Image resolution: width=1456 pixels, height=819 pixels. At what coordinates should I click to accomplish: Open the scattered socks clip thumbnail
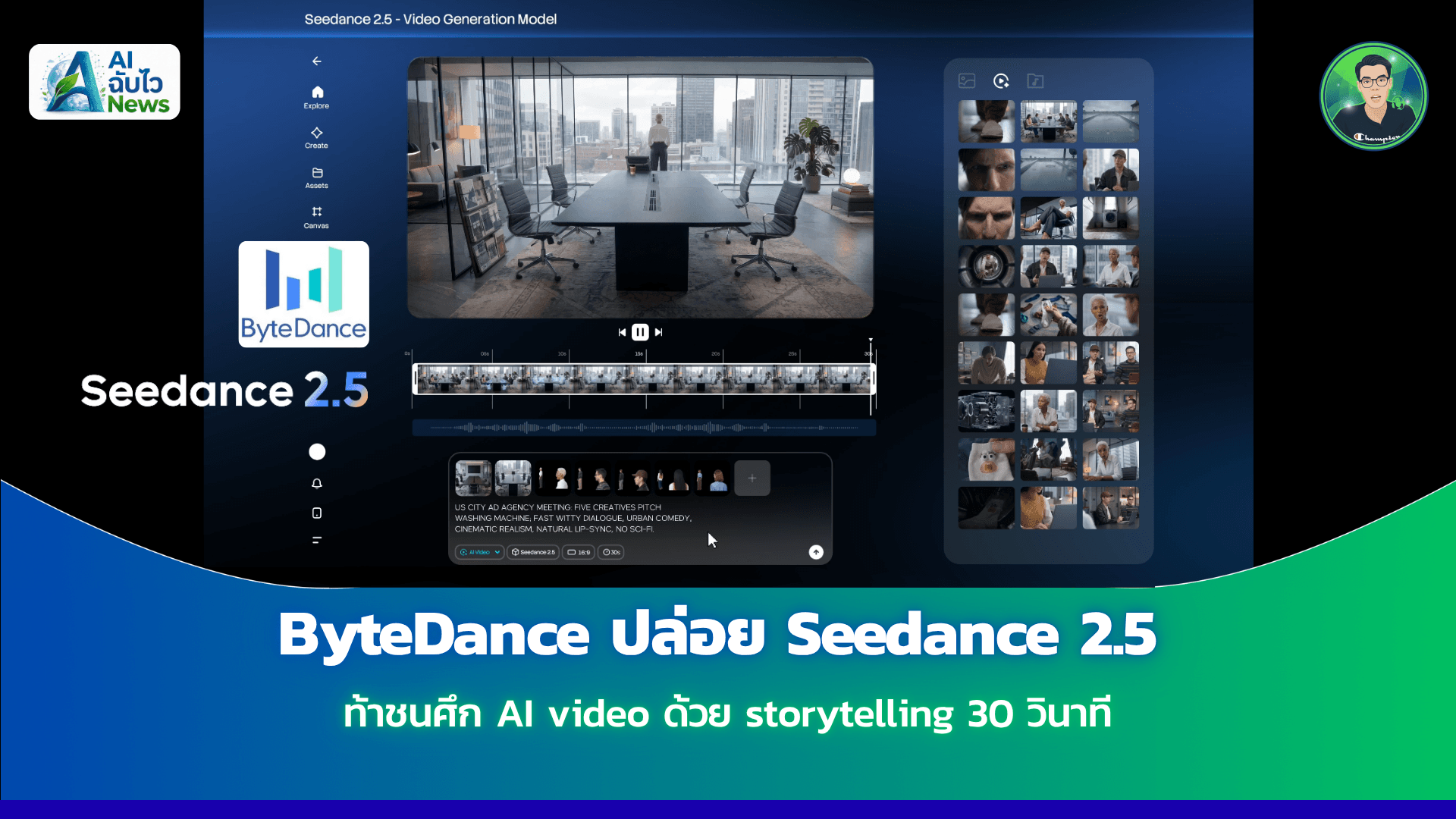[x=1049, y=315]
